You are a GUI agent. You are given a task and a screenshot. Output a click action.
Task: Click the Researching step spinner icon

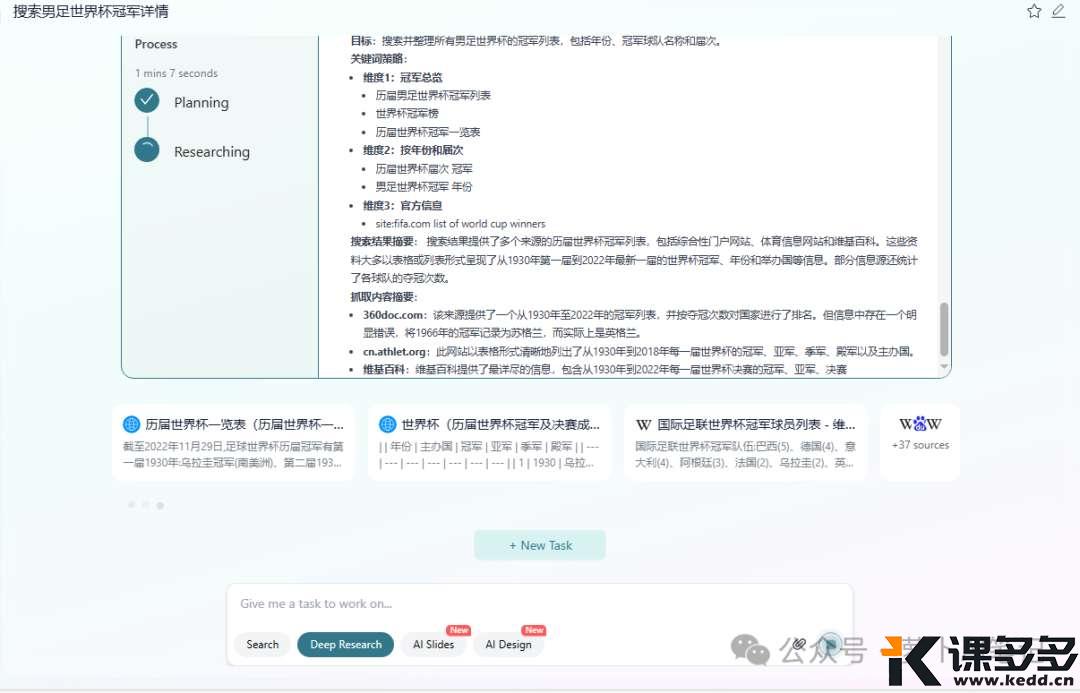[x=147, y=149]
